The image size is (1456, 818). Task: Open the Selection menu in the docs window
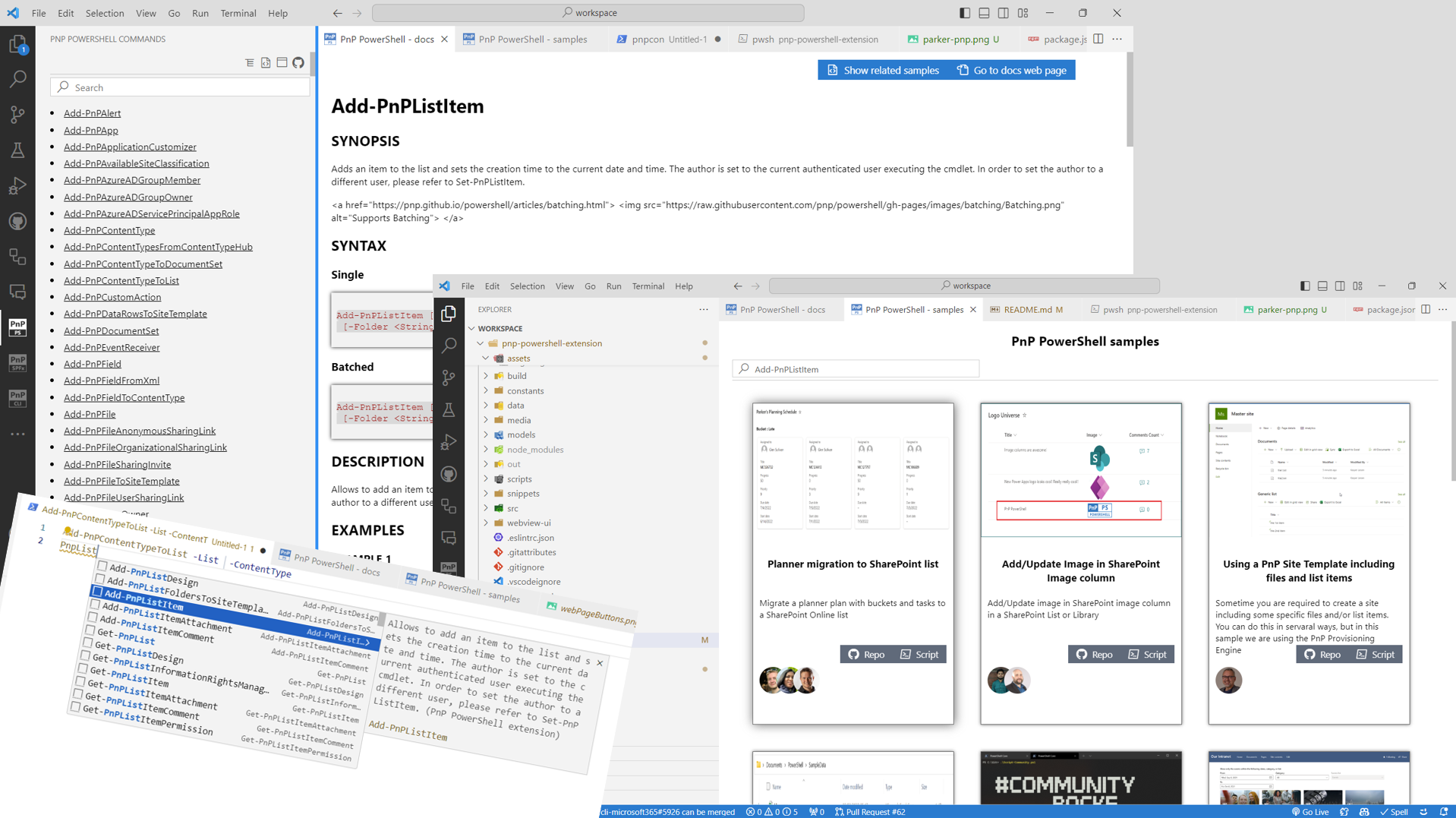(104, 13)
